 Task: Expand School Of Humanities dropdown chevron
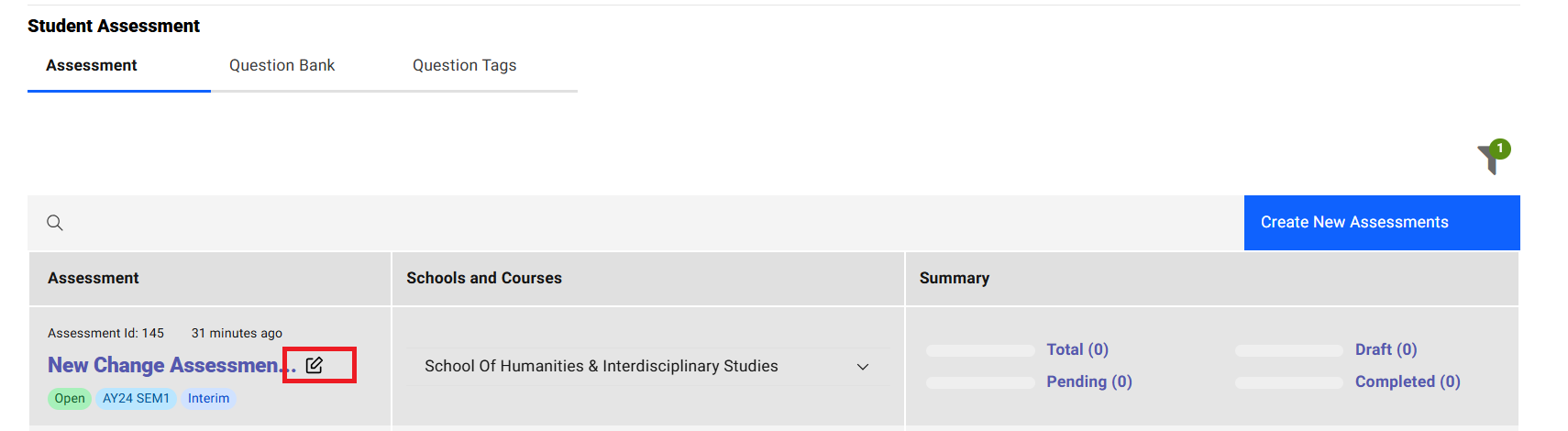[862, 367]
